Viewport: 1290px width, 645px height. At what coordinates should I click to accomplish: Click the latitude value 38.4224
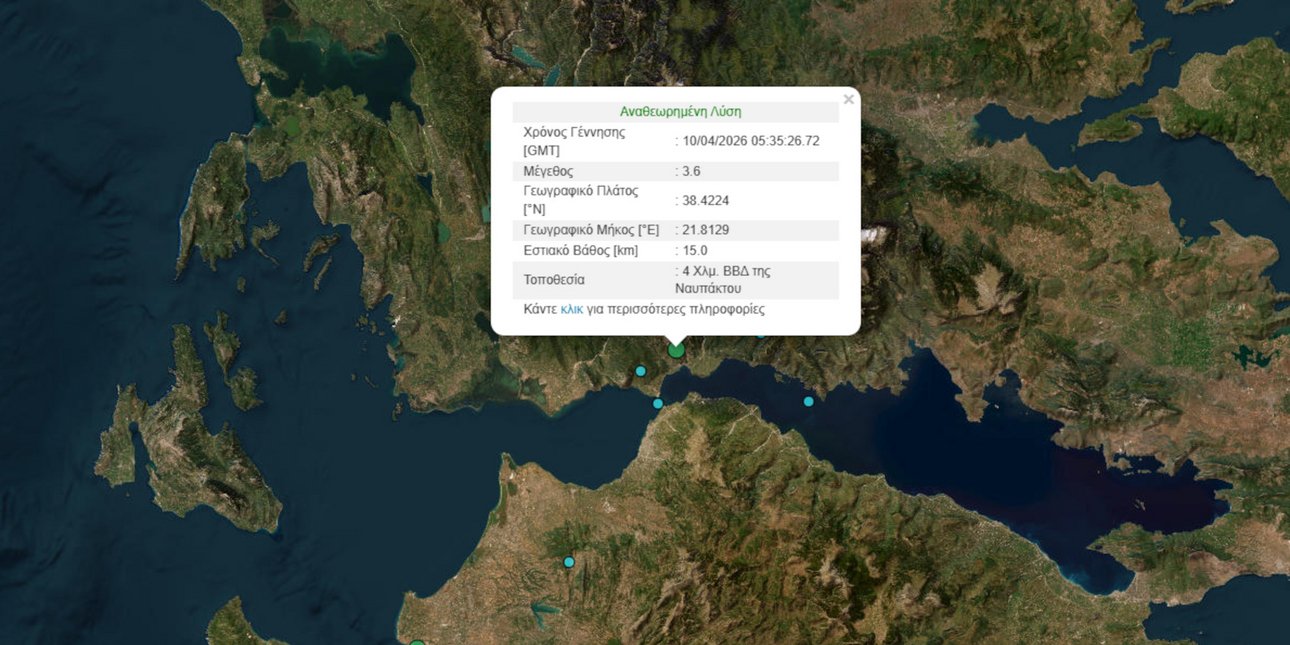pos(706,200)
